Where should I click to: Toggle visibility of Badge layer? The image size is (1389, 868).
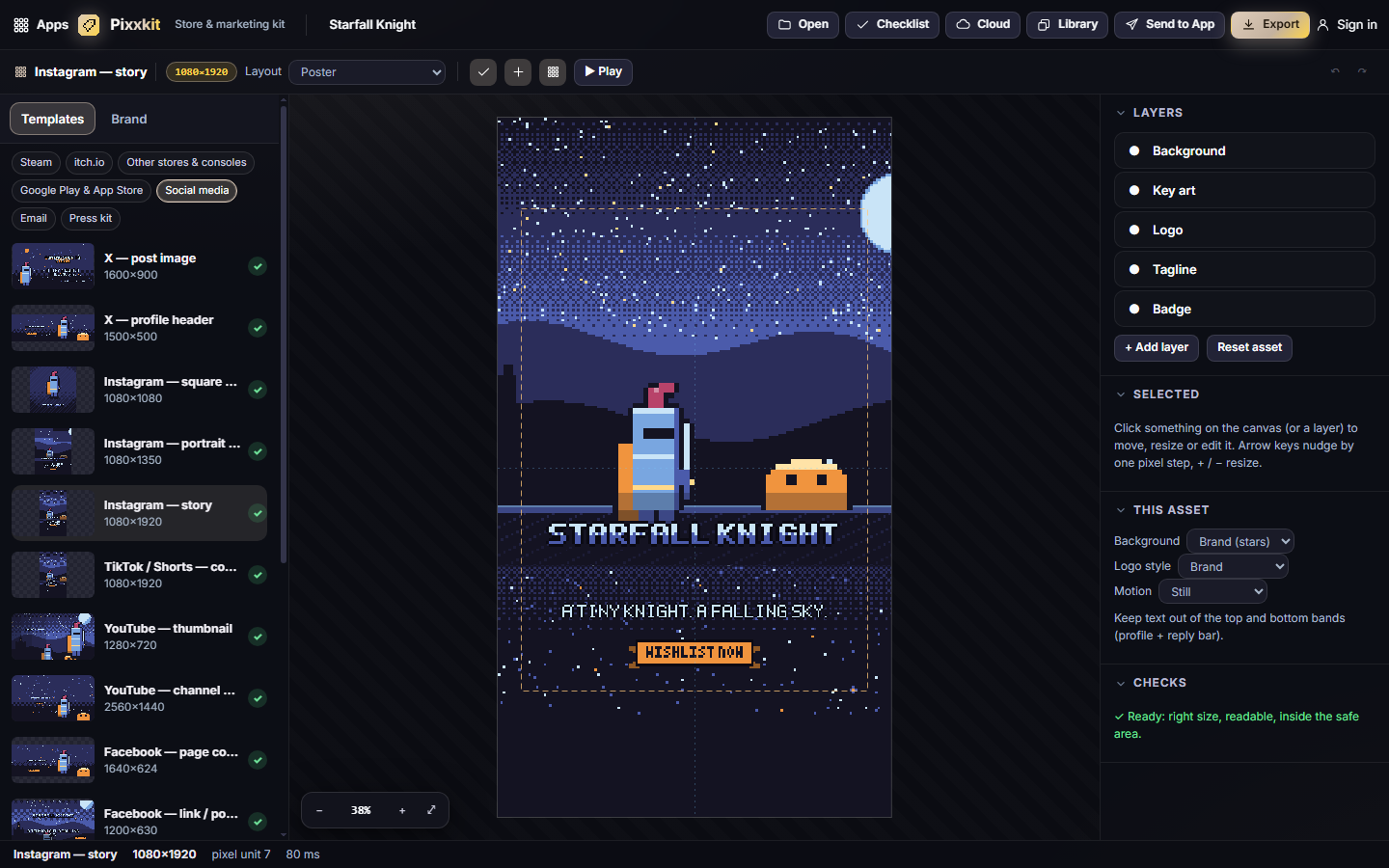point(1134,310)
